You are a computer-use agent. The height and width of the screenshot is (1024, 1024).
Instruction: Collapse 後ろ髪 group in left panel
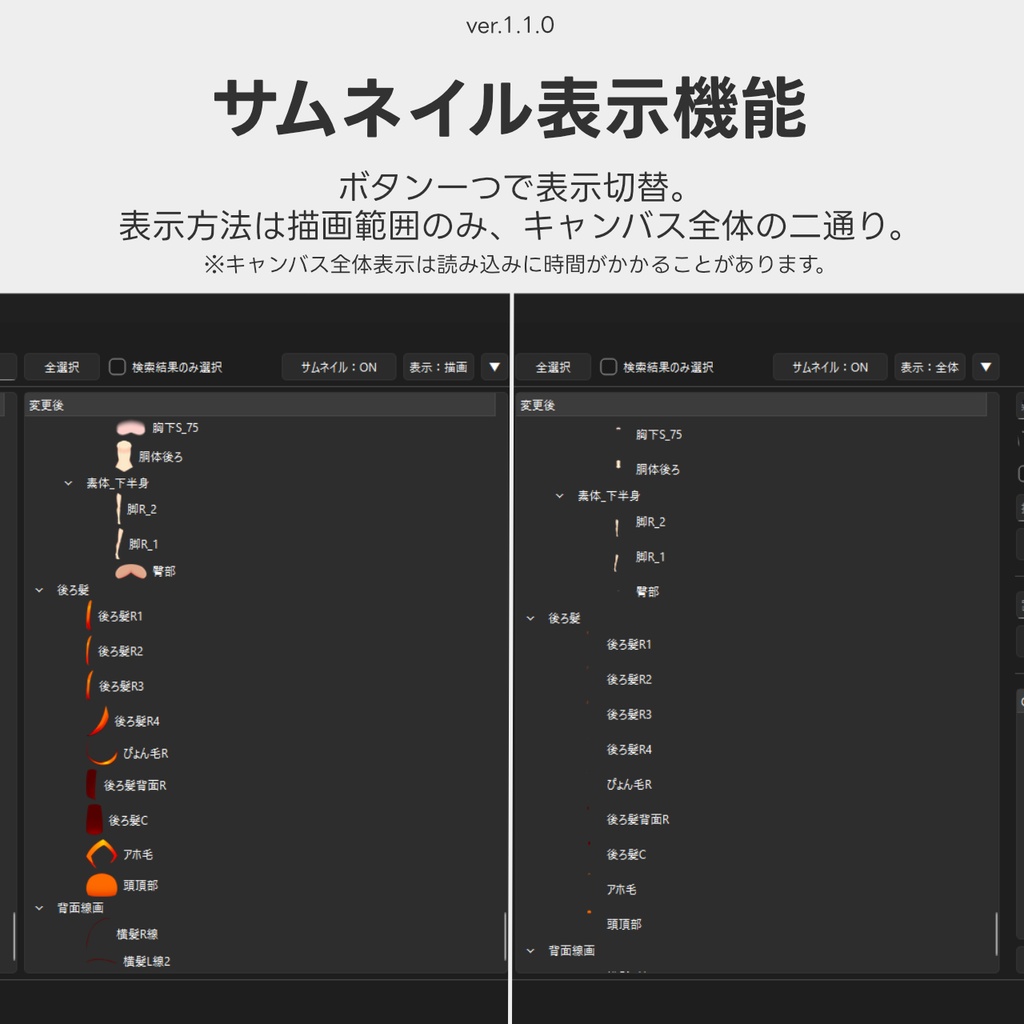(39, 590)
